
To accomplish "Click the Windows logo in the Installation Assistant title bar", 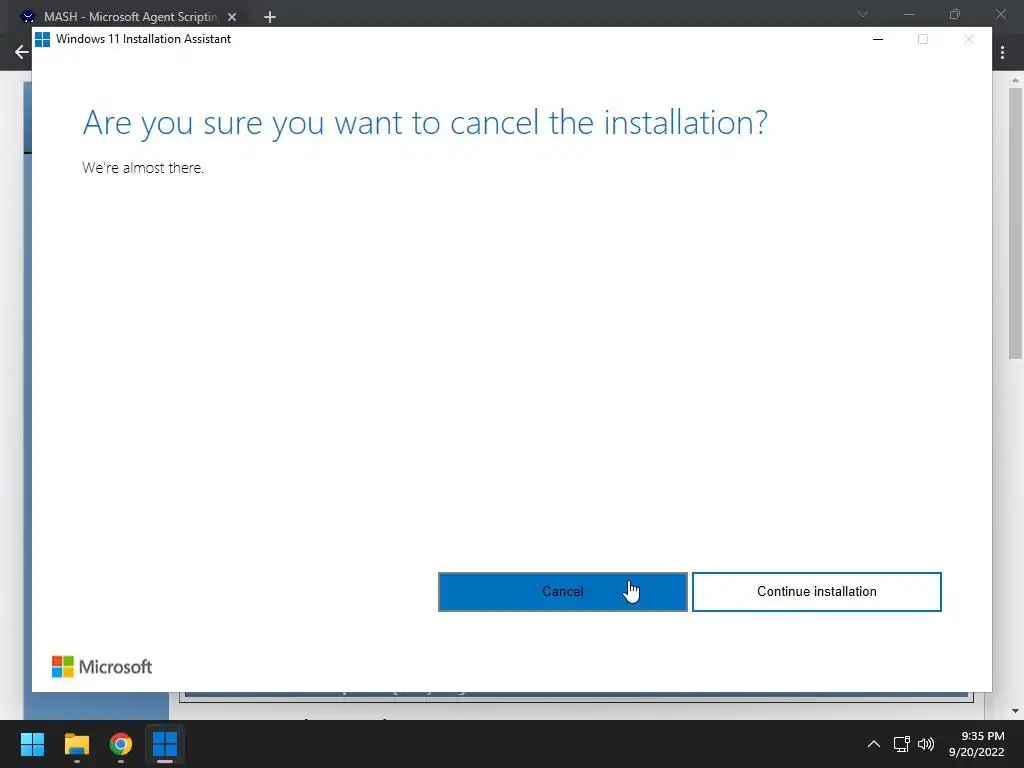I will pos(42,39).
